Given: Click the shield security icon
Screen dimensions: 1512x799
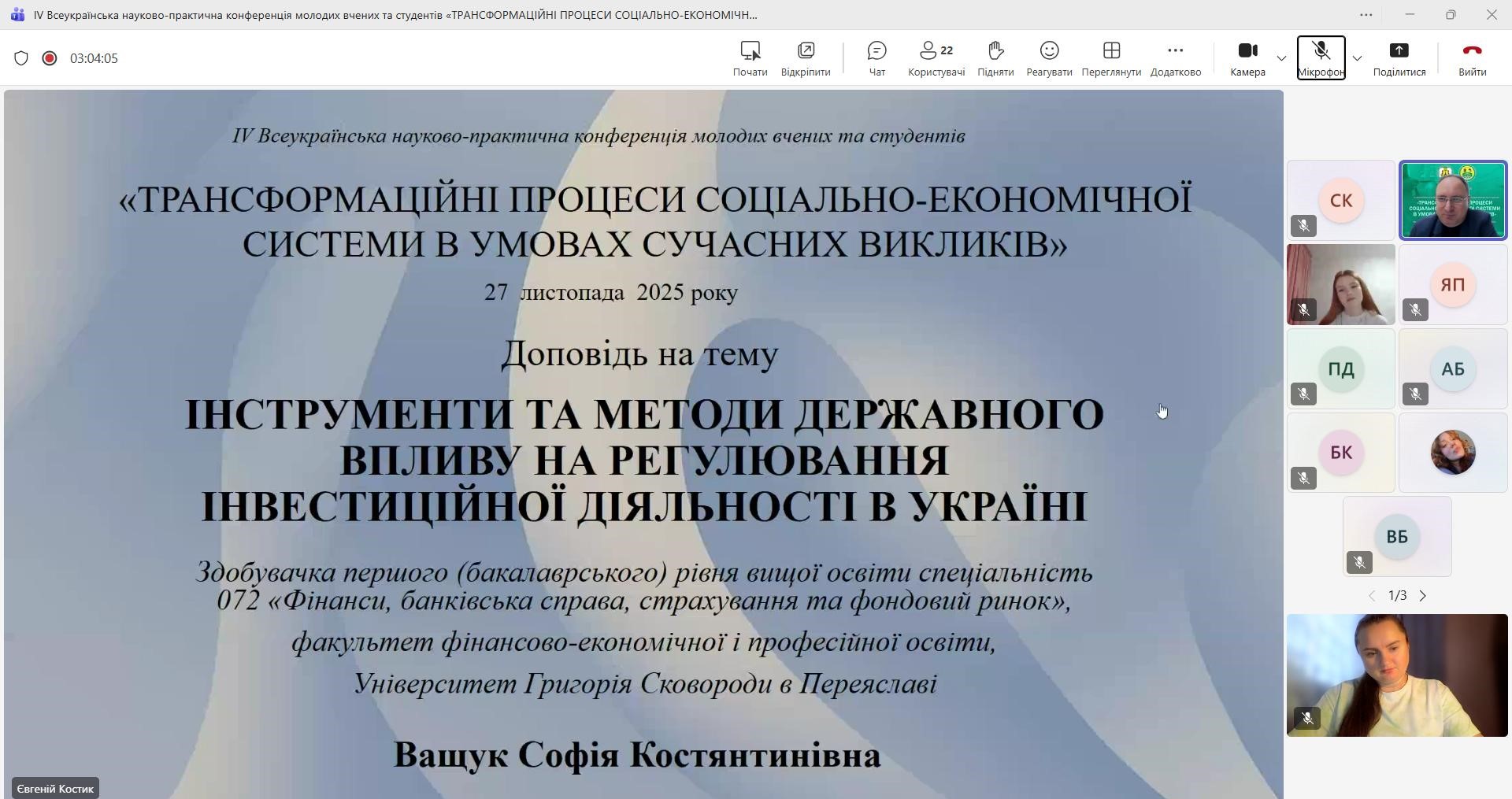Looking at the screenshot, I should [21, 58].
